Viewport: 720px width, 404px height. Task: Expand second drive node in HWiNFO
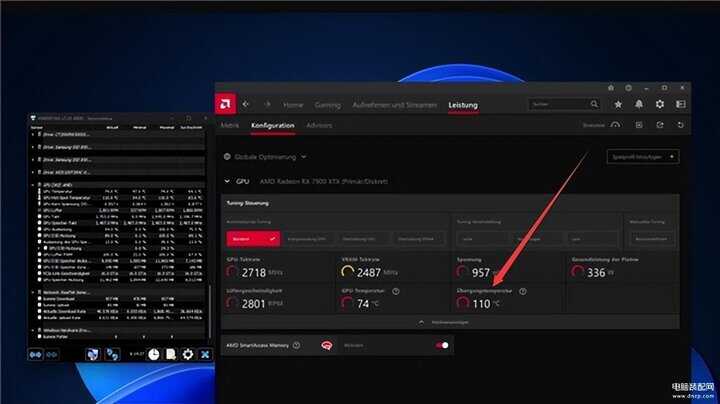[33, 147]
